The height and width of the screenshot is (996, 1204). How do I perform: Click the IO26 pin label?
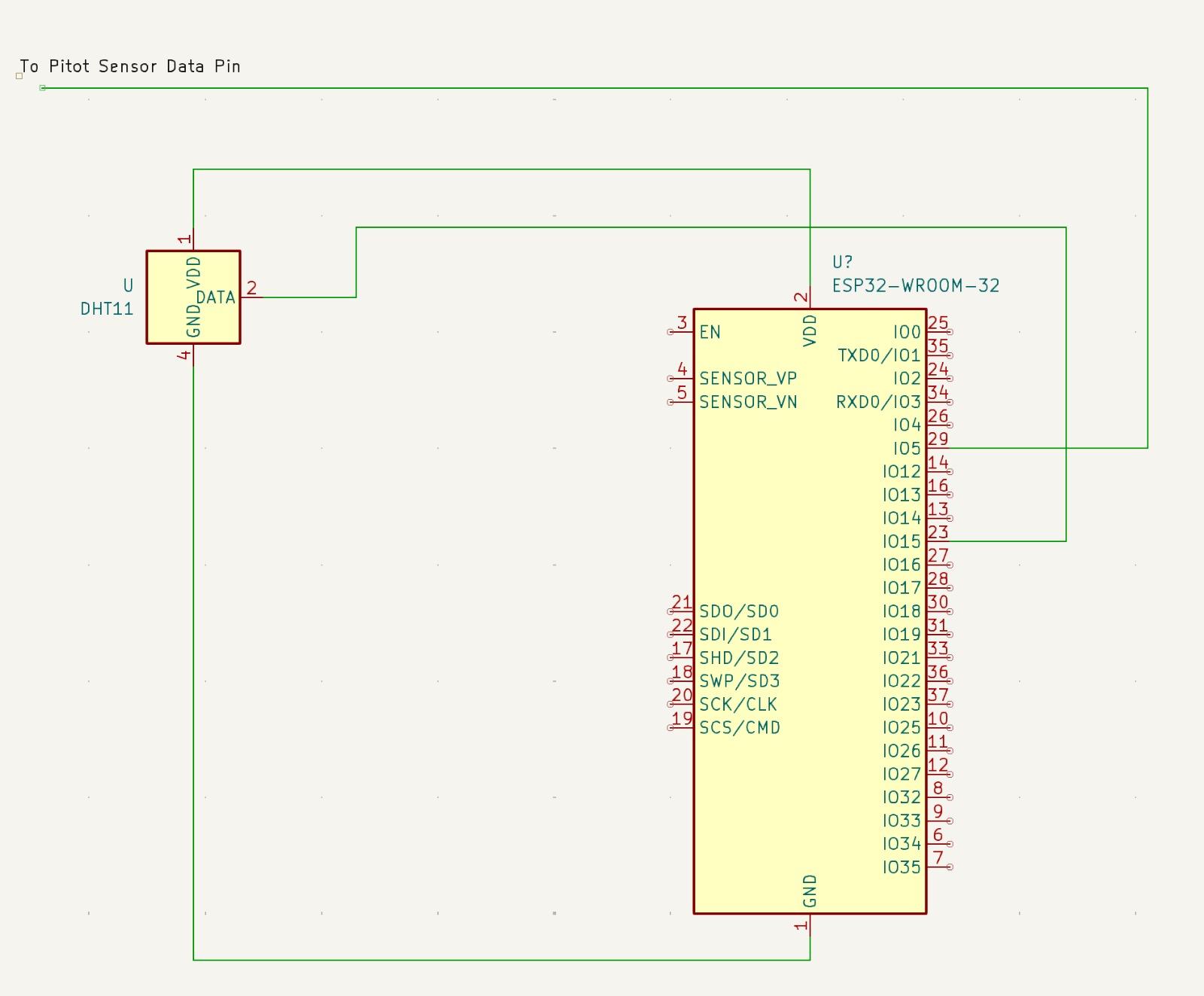(901, 751)
